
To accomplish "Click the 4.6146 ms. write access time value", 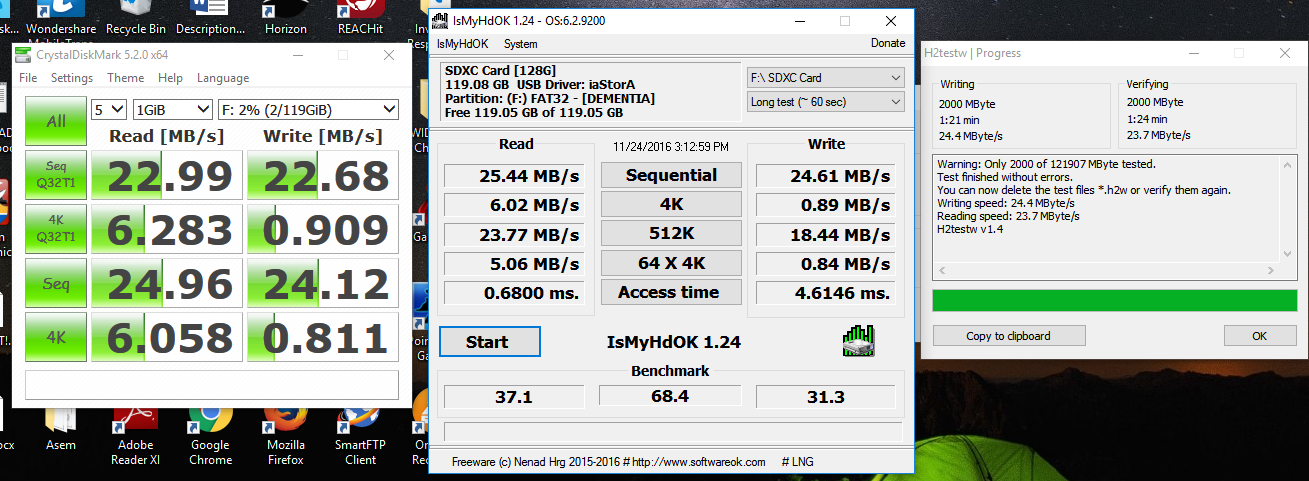I will pyautogui.click(x=825, y=293).
